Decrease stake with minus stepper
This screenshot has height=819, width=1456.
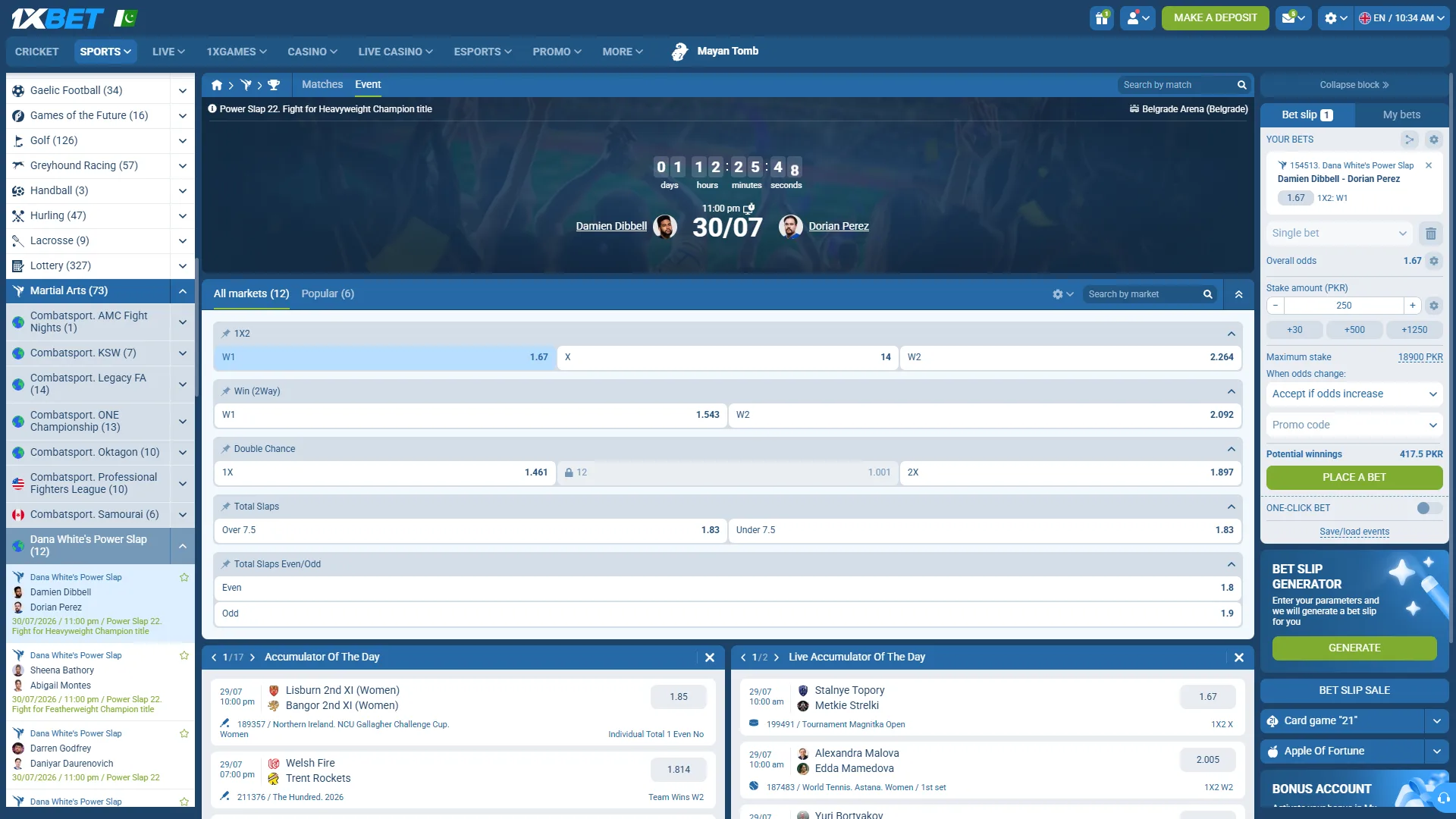1275,306
